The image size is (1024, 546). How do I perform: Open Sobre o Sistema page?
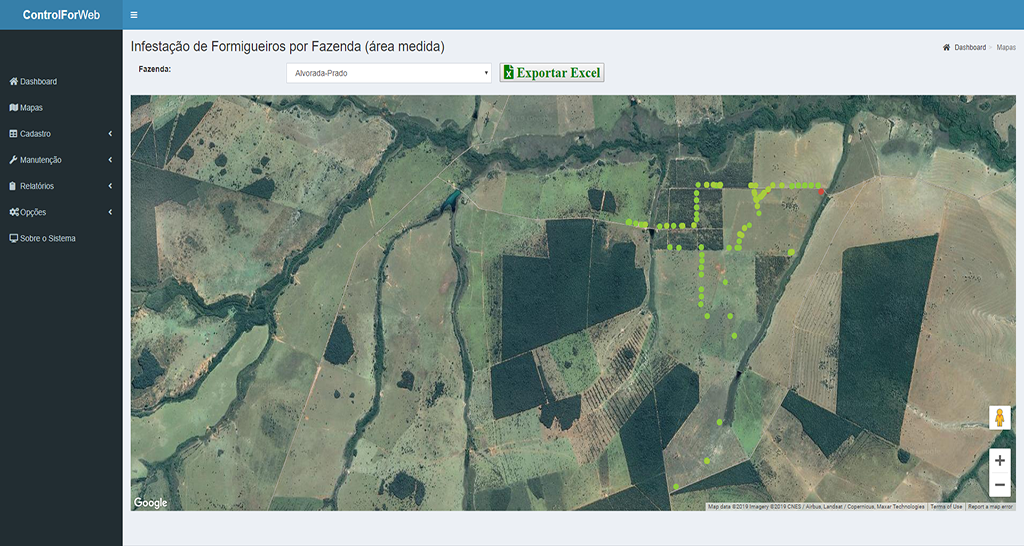click(47, 239)
